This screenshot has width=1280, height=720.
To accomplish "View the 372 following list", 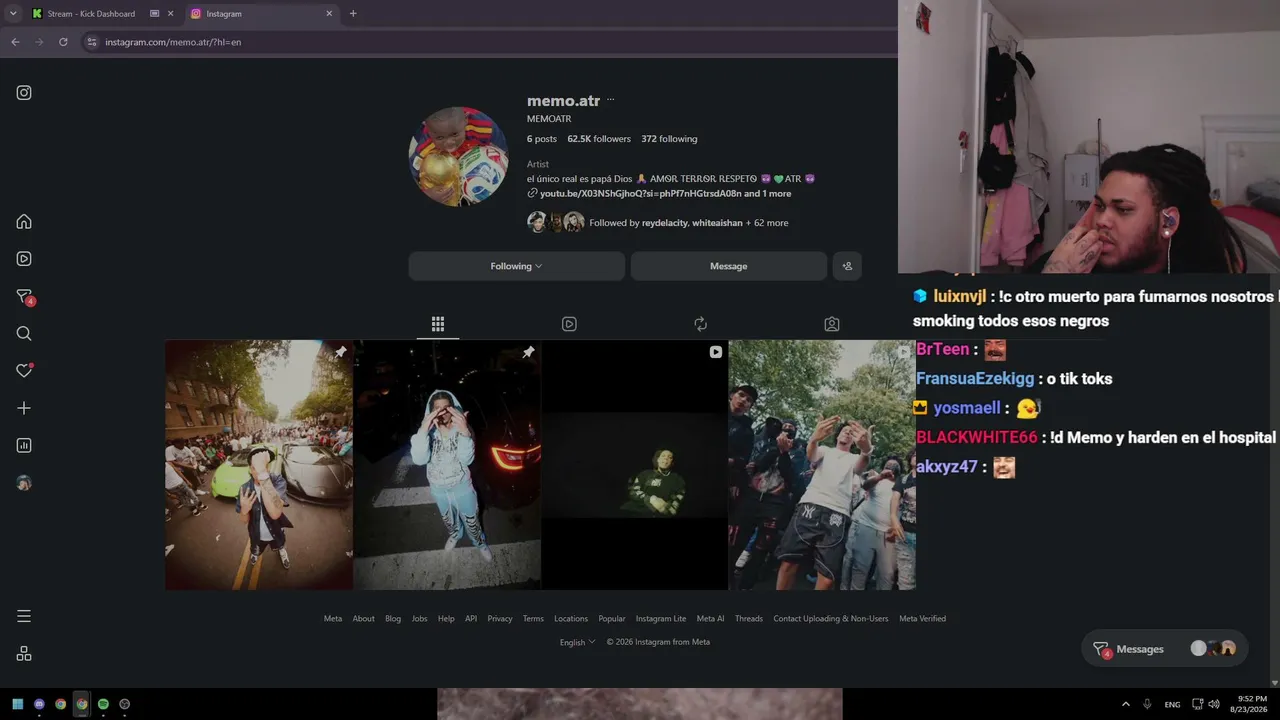I will 669,139.
